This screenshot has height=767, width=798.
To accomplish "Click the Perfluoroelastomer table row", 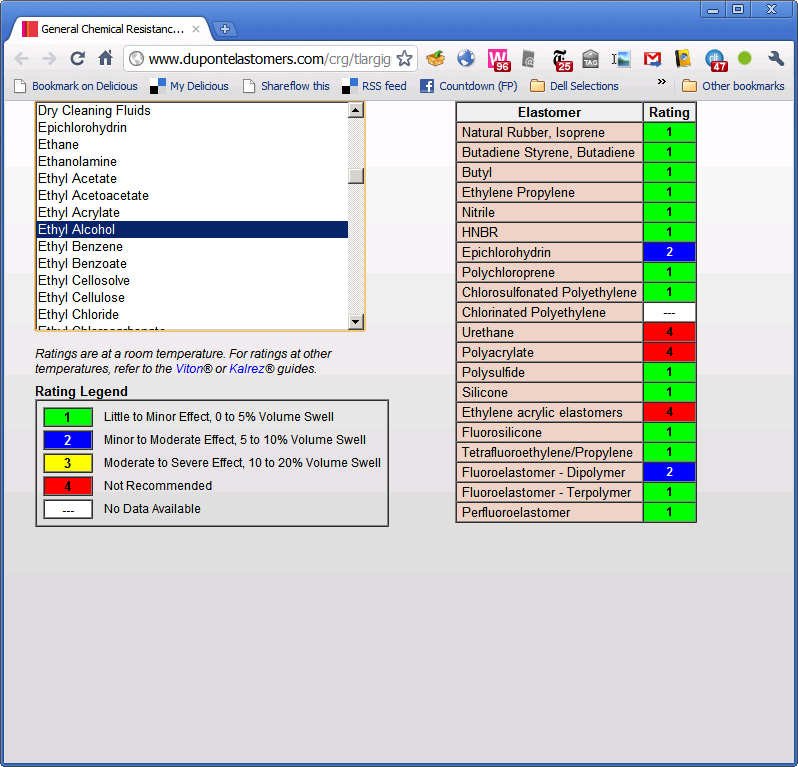I will [x=576, y=513].
